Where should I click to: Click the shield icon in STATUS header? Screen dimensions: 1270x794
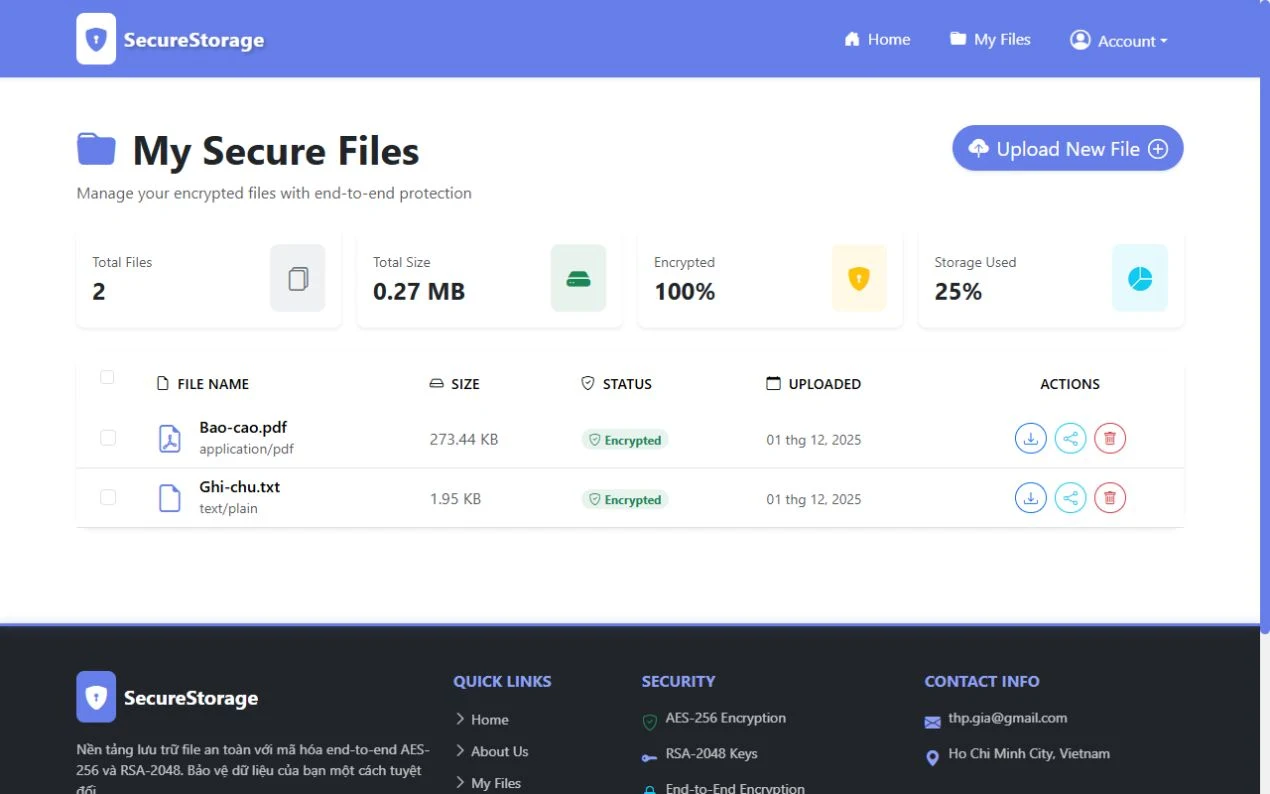(588, 383)
